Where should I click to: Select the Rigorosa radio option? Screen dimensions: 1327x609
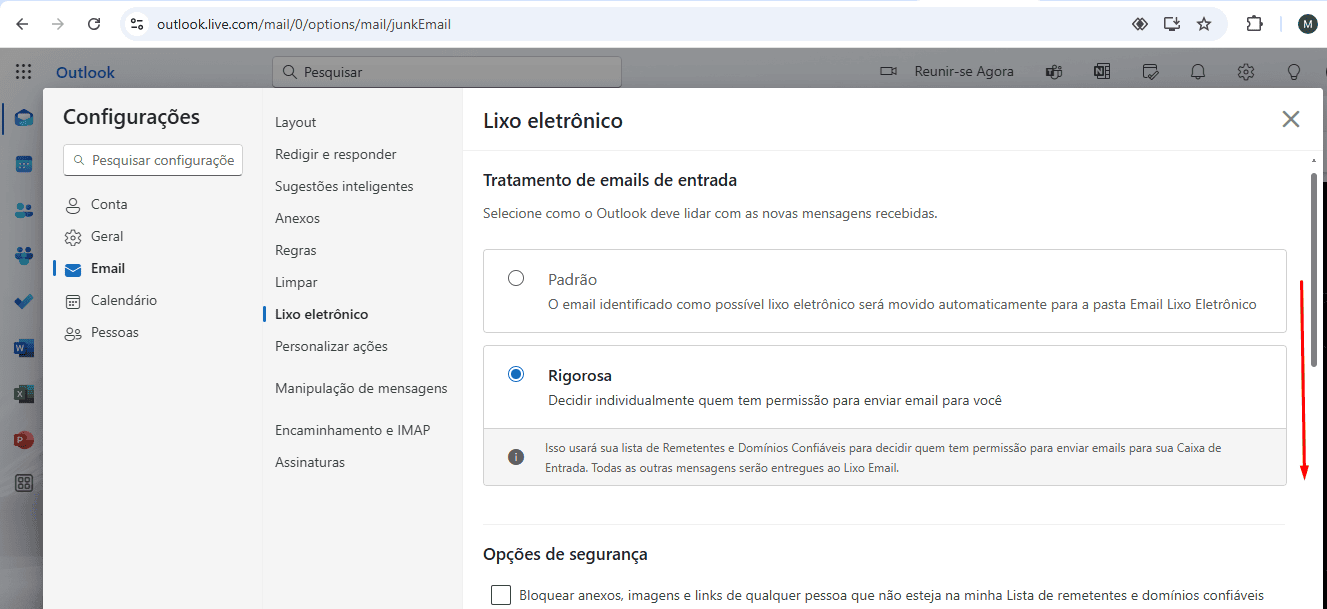click(516, 374)
